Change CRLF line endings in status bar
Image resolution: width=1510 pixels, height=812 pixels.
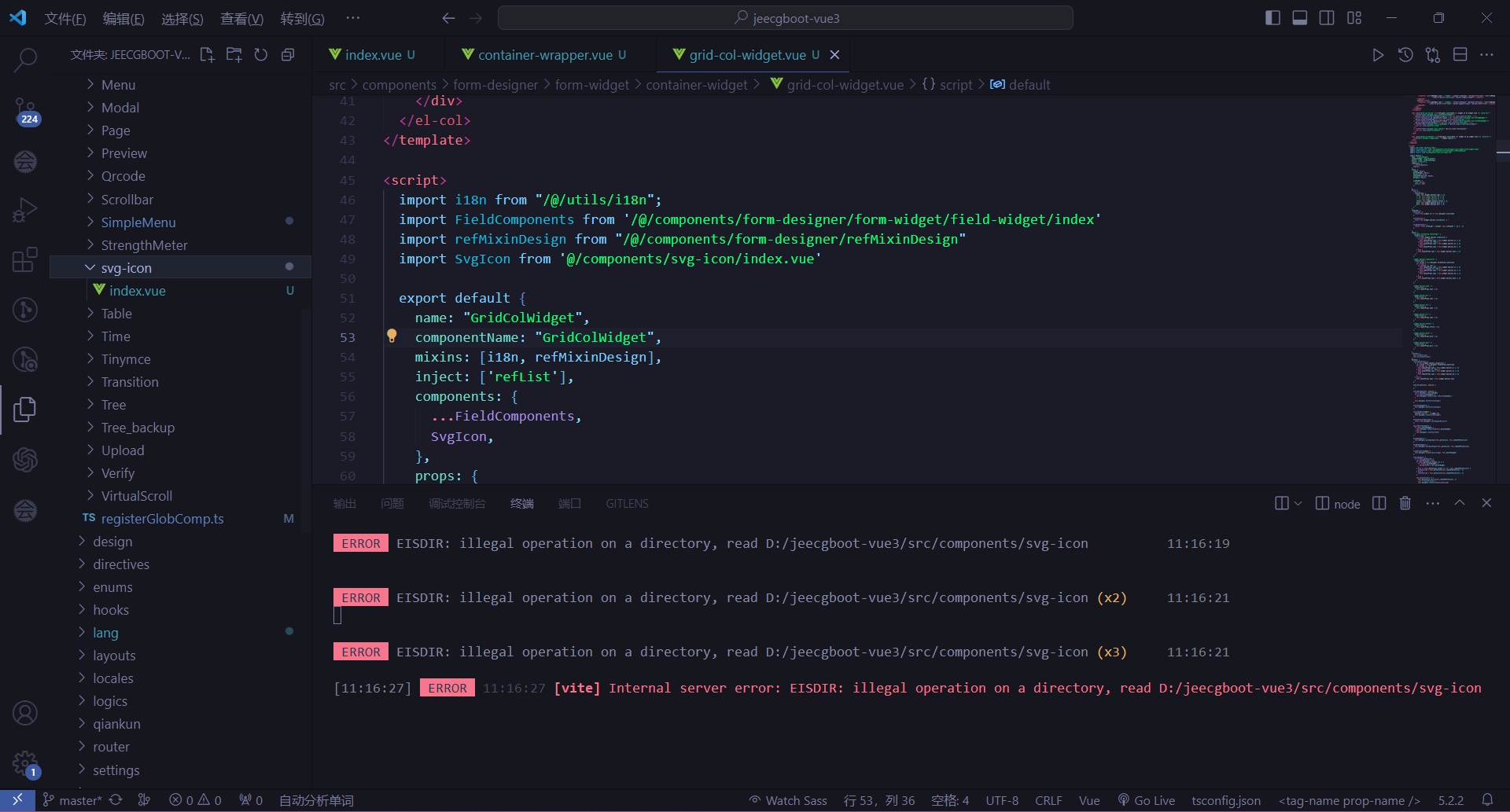tap(1048, 799)
